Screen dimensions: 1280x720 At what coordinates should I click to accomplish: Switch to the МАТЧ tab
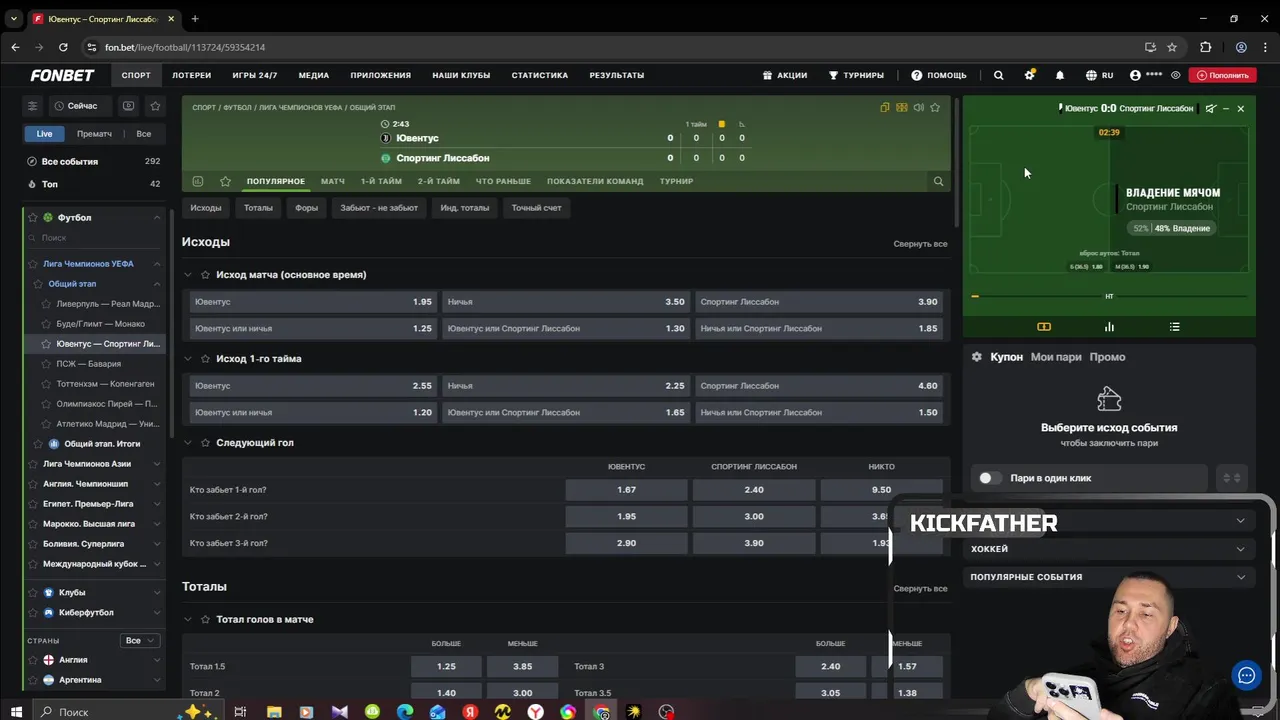tap(333, 181)
